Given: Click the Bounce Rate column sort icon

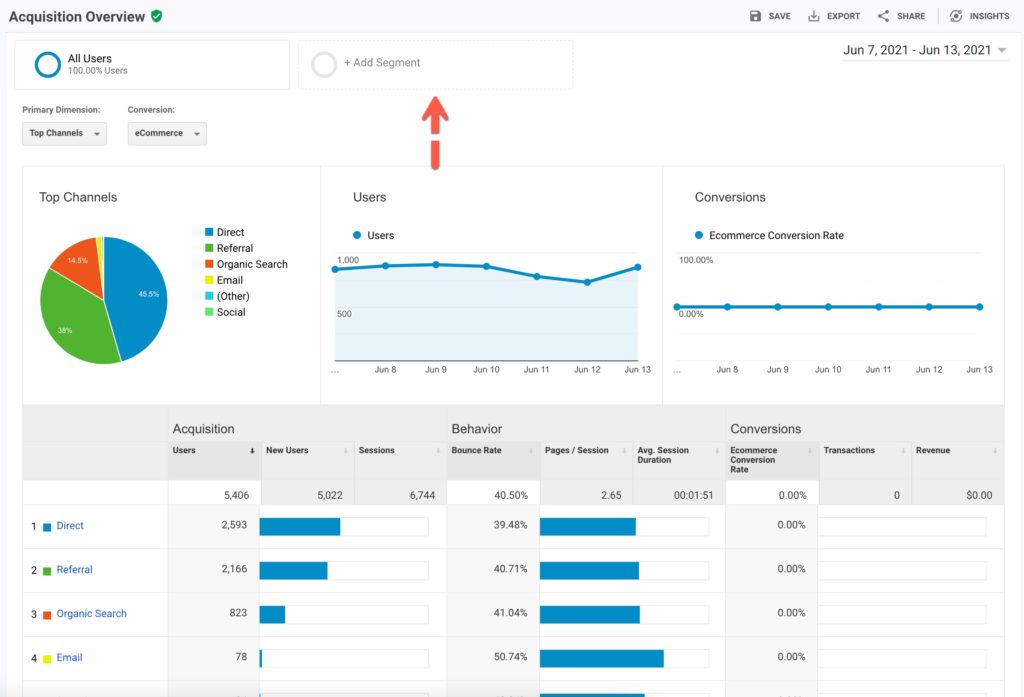Looking at the screenshot, I should [x=529, y=451].
